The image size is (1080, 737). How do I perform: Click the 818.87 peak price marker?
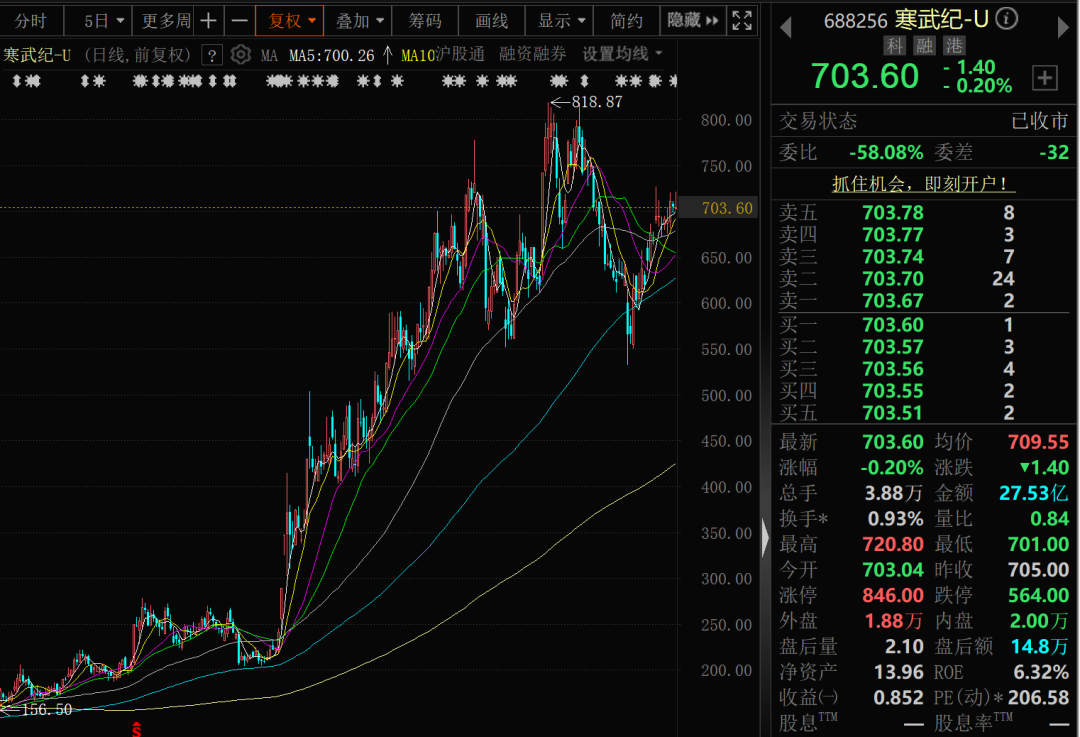point(598,102)
